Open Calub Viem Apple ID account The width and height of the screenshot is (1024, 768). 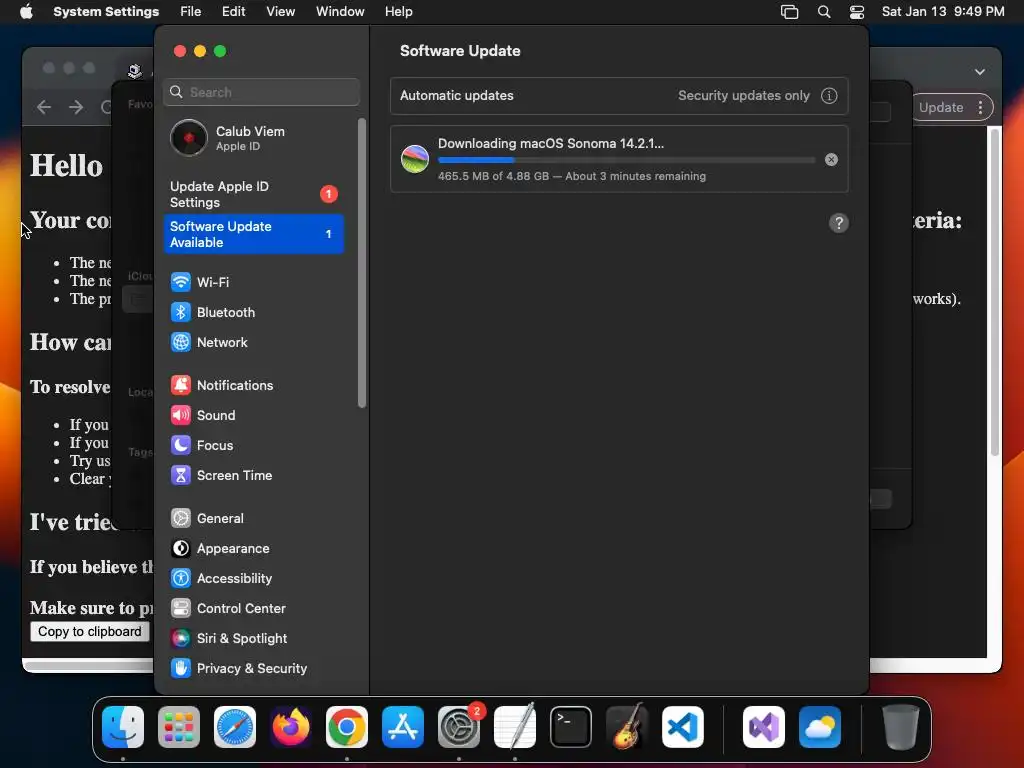point(253,138)
